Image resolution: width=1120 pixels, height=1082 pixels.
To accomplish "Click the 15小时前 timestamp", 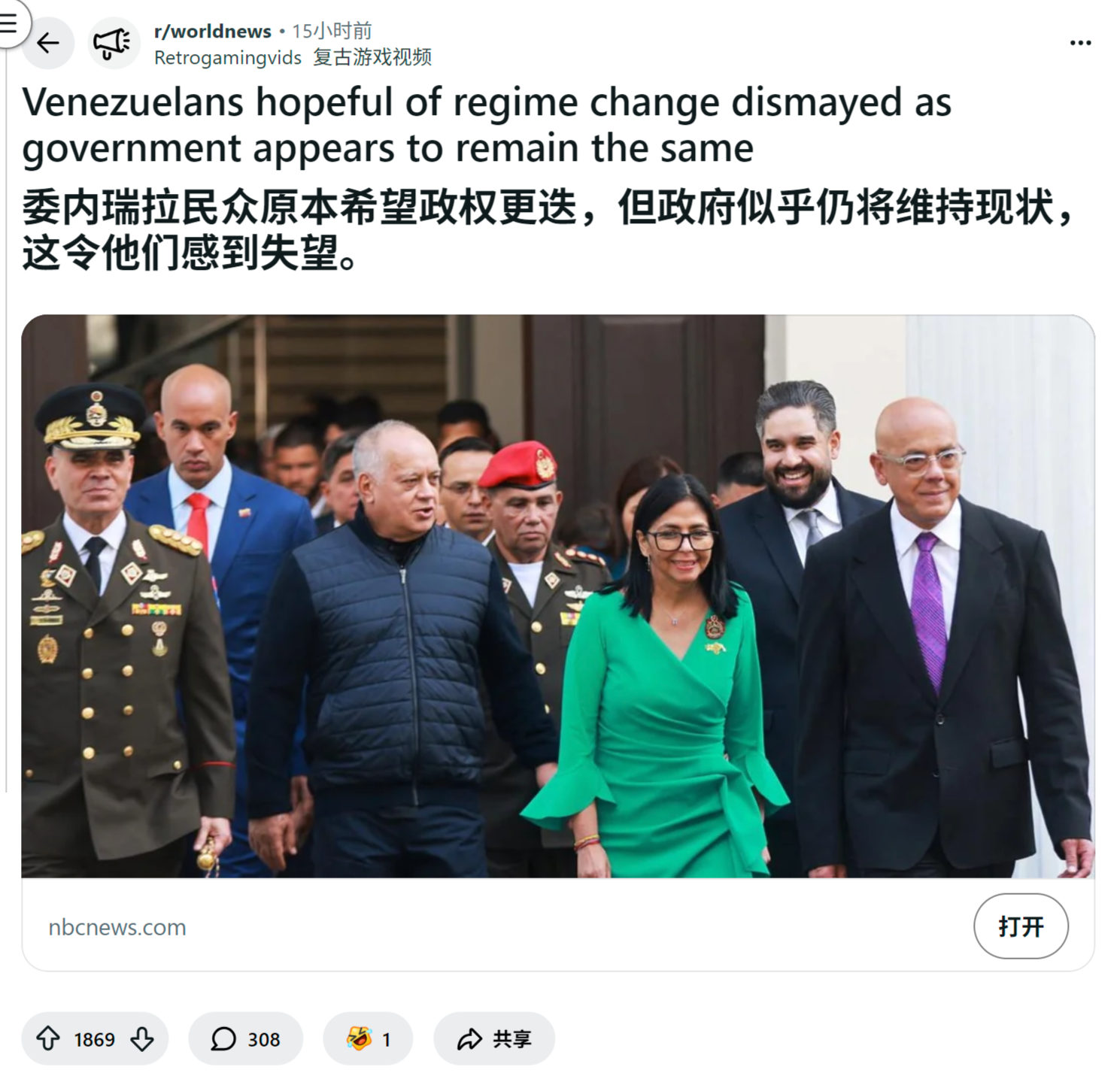I will [x=332, y=31].
